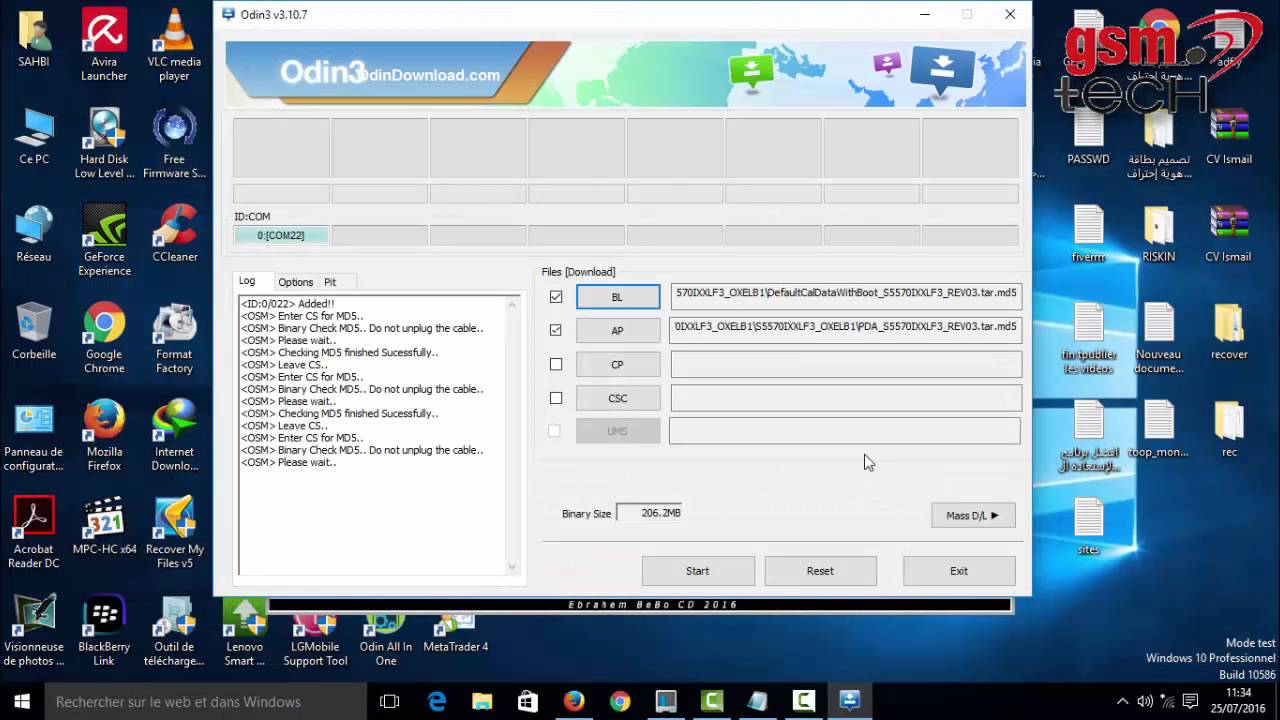Open GeForce Experience desktop icon
This screenshot has height=720, width=1280.
[x=104, y=240]
